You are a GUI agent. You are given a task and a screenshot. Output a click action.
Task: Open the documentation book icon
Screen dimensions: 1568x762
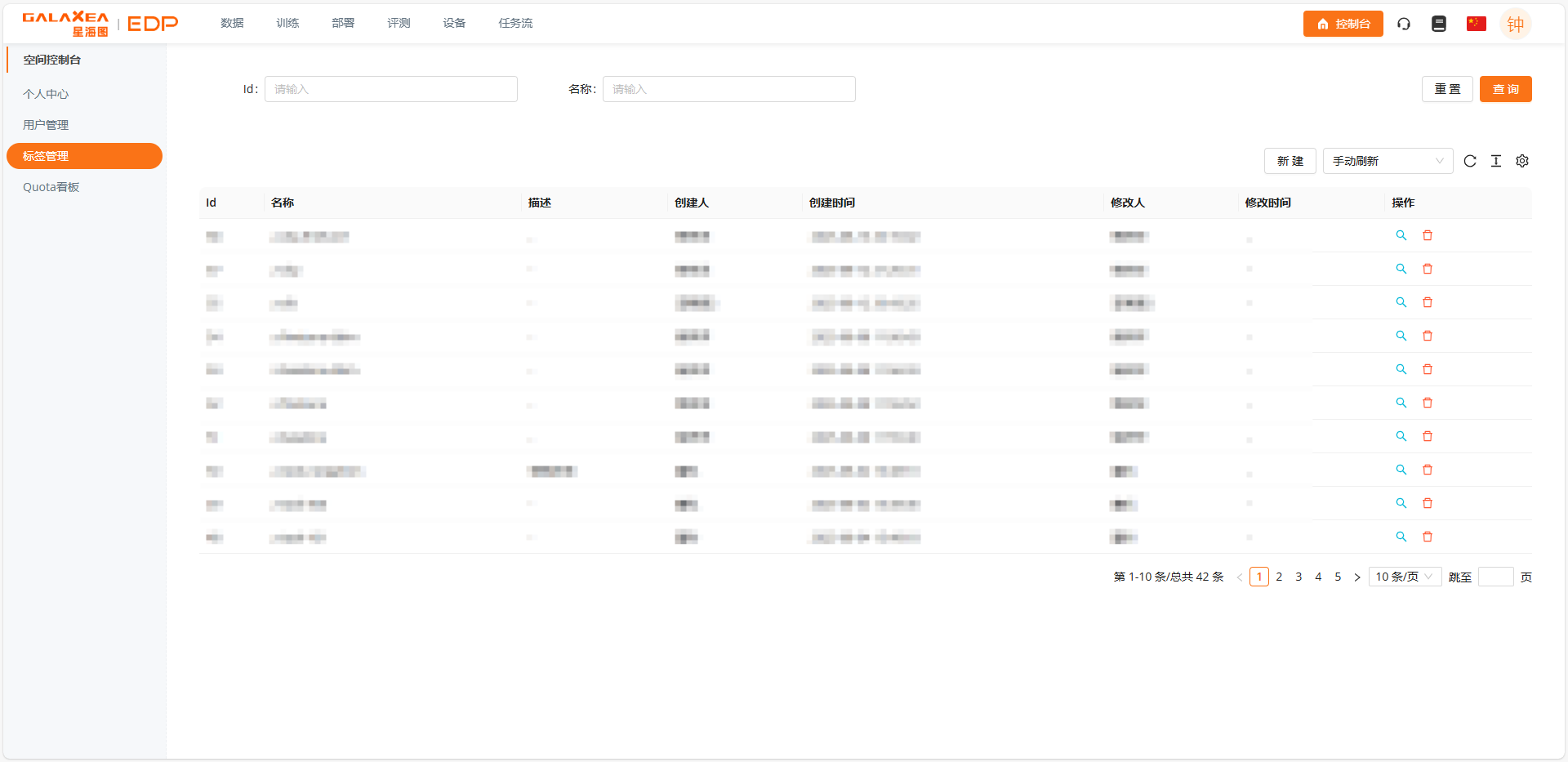(1439, 24)
